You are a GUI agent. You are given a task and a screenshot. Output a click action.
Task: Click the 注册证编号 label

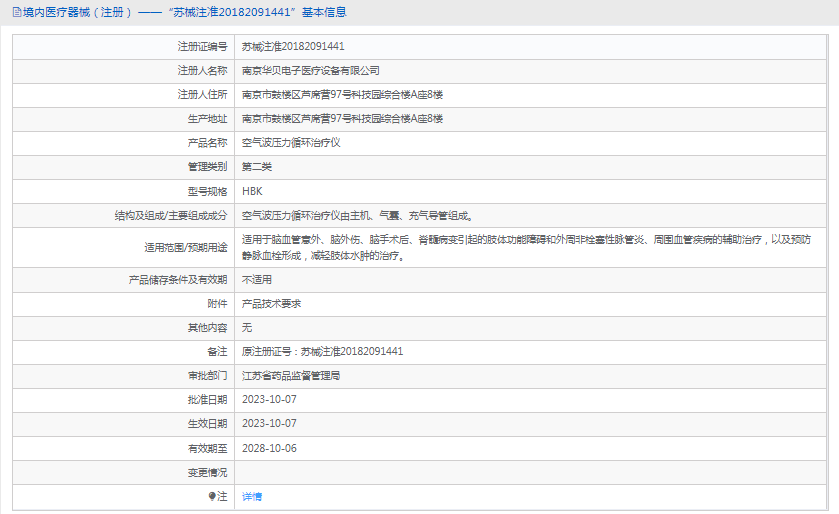tap(202, 47)
